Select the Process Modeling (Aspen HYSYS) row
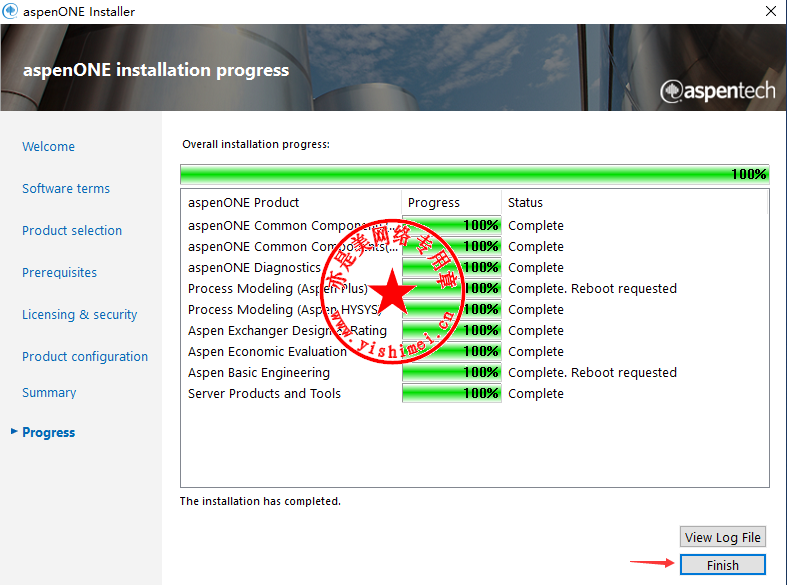787x585 pixels. point(474,310)
